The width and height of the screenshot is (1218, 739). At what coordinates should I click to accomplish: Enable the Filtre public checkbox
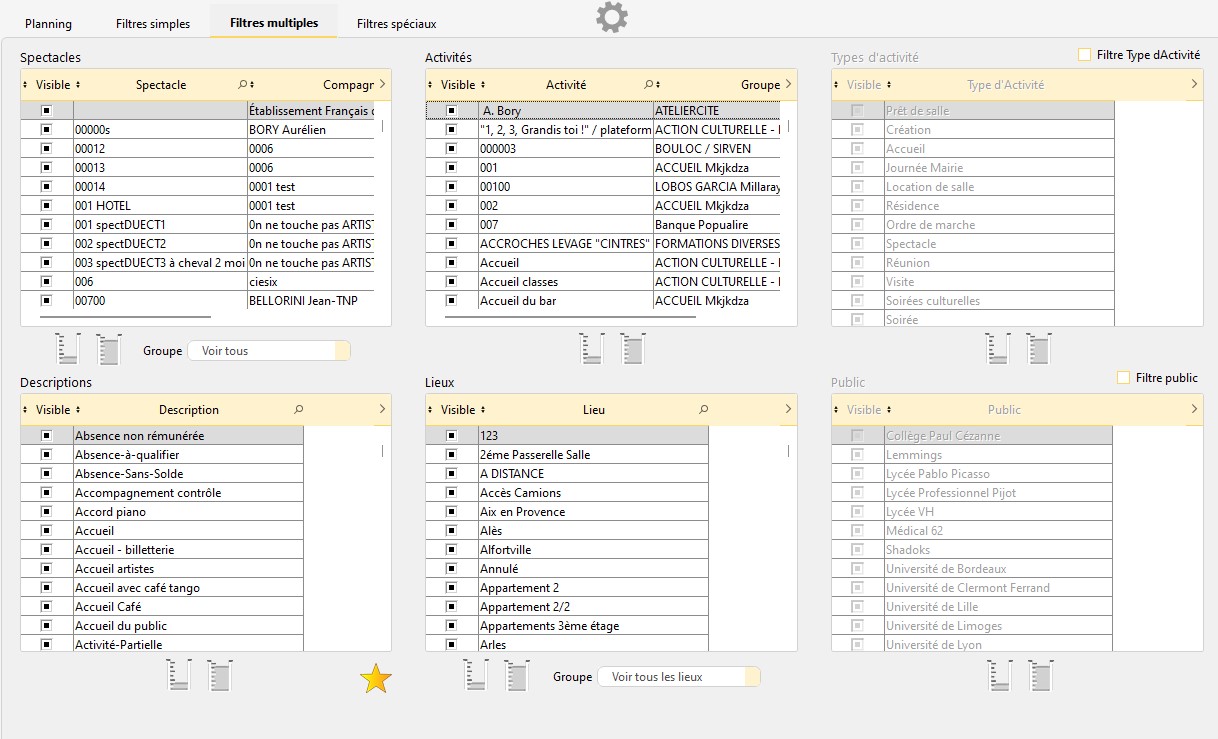[x=1123, y=378]
